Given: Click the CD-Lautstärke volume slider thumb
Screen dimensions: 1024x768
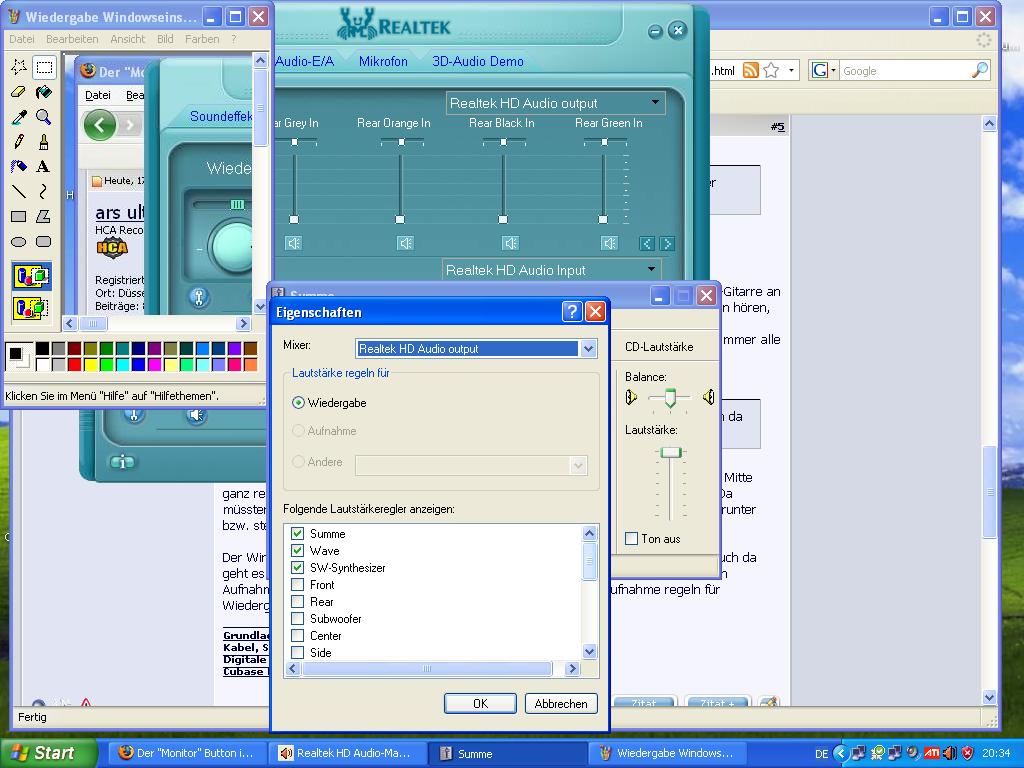Looking at the screenshot, I should pyautogui.click(x=670, y=453).
